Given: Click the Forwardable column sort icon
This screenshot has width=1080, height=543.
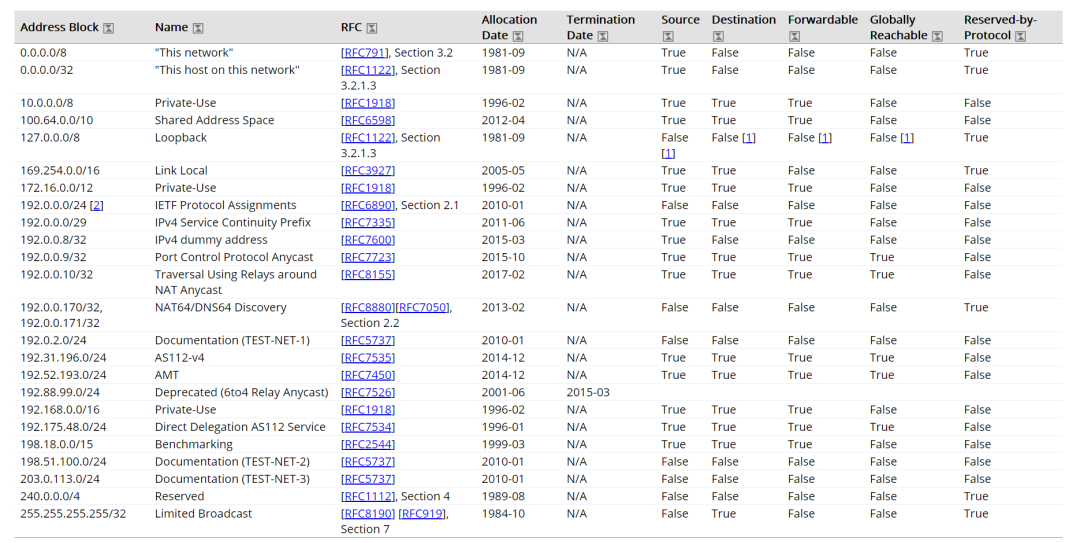Looking at the screenshot, I should 794,36.
